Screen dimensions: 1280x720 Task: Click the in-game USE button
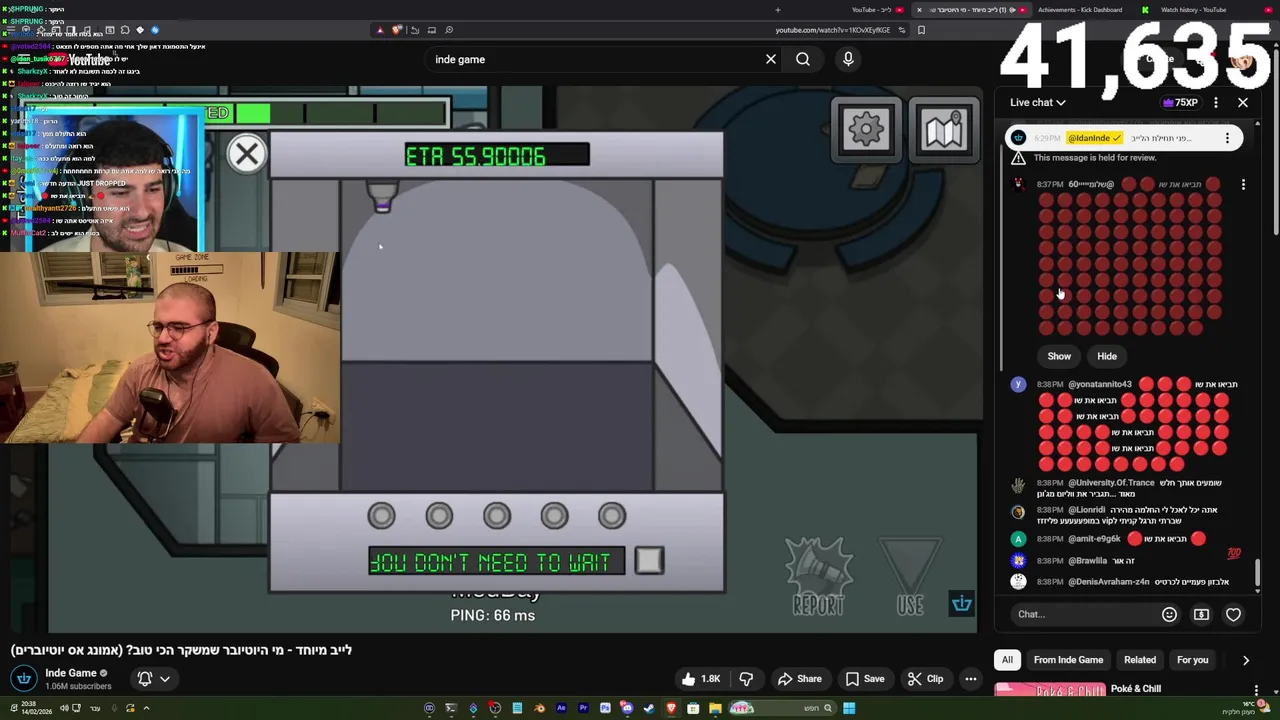click(x=909, y=578)
